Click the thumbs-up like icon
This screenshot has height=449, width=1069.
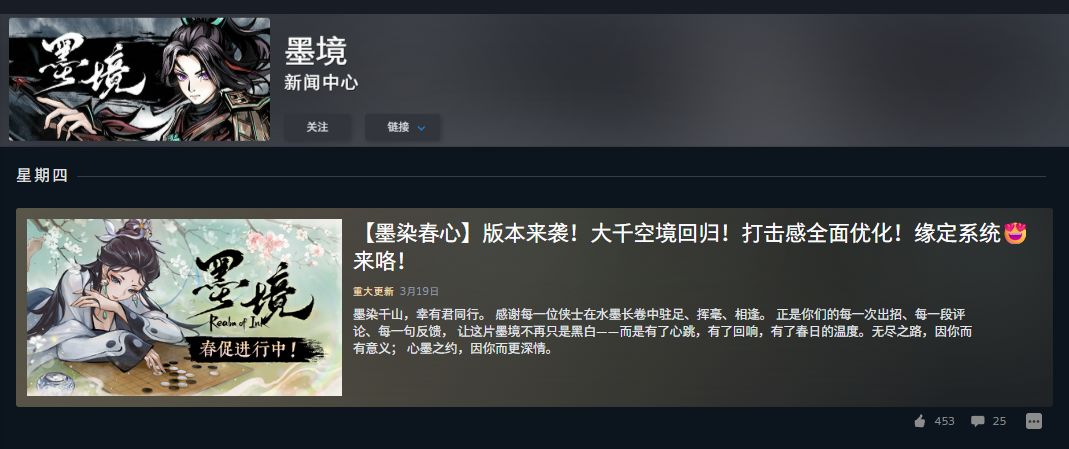[920, 421]
